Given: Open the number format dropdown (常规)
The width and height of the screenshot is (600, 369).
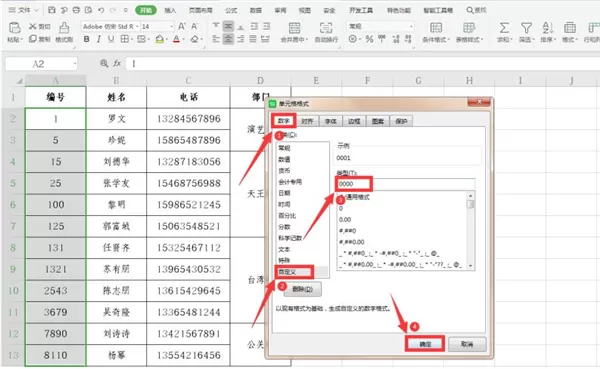Looking at the screenshot, I should (411, 26).
